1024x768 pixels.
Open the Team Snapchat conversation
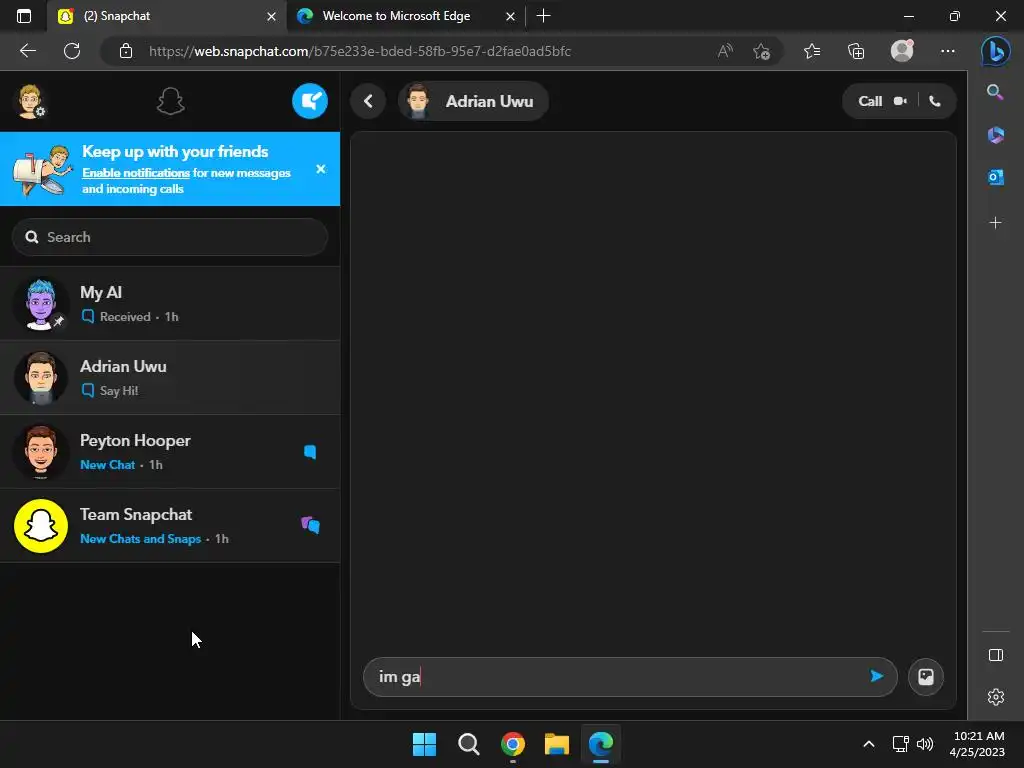[170, 526]
